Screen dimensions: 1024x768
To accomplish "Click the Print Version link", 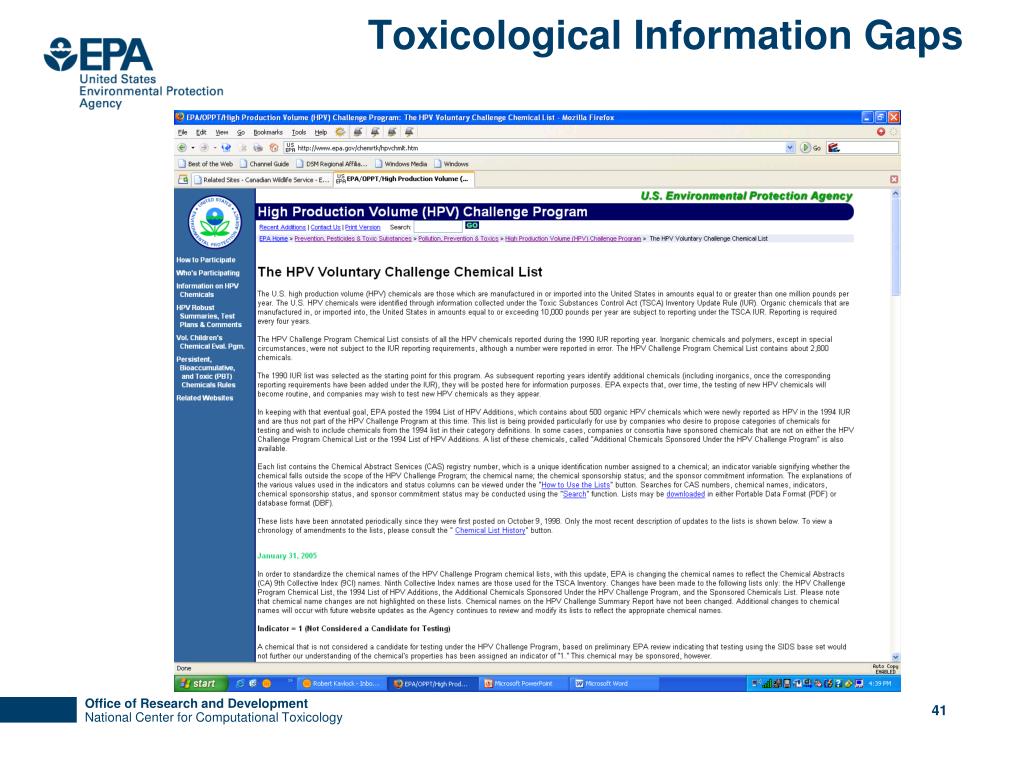I will (362, 227).
